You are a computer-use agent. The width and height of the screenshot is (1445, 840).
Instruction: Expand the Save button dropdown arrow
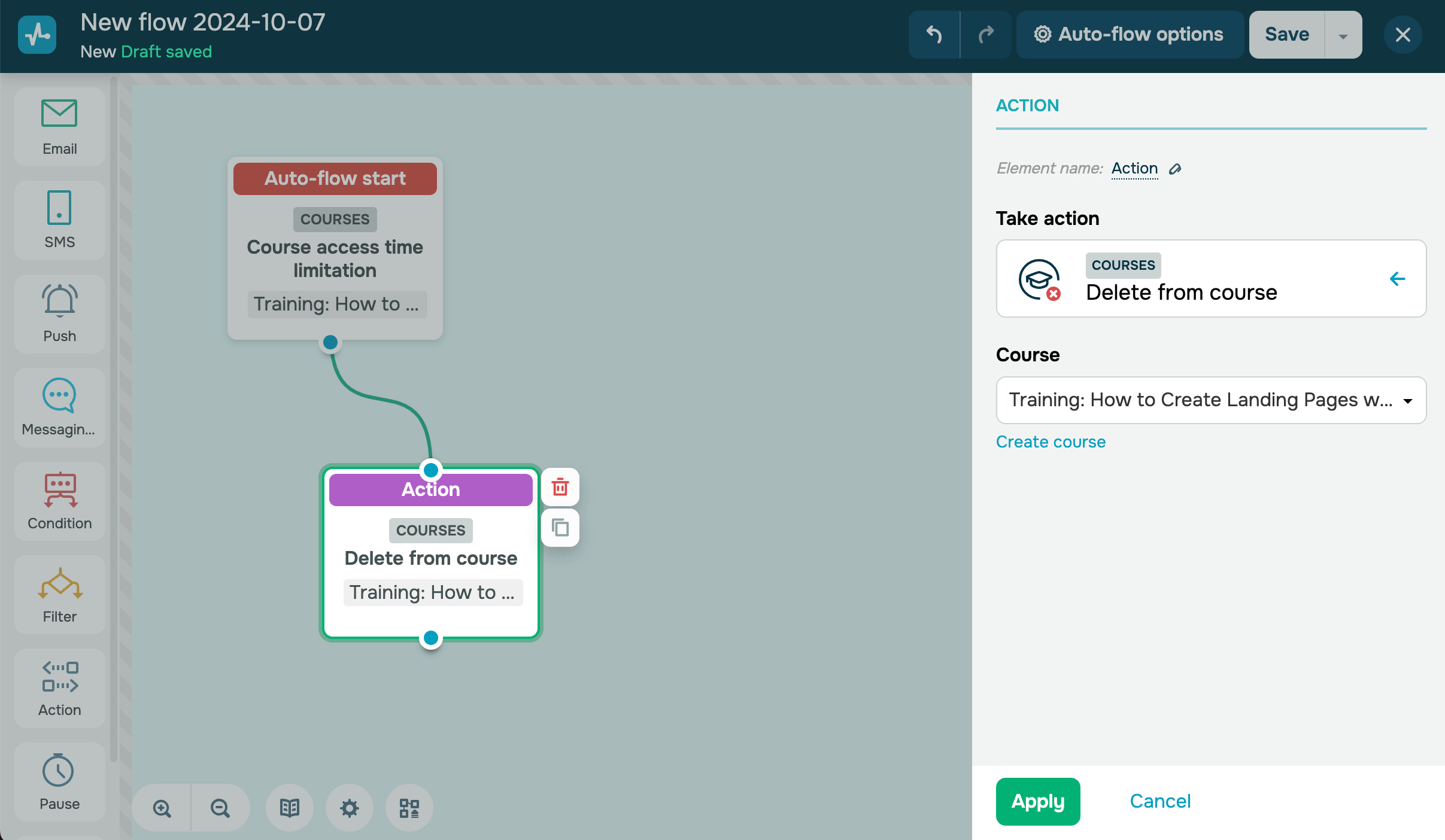(1343, 35)
